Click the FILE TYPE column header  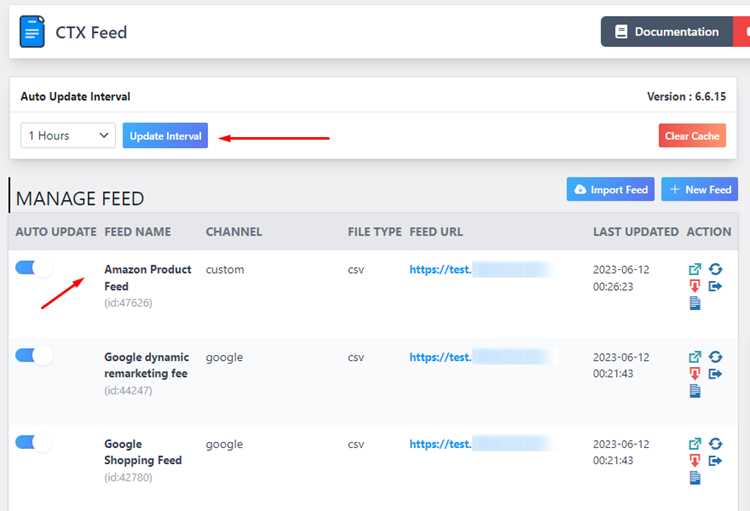375,232
